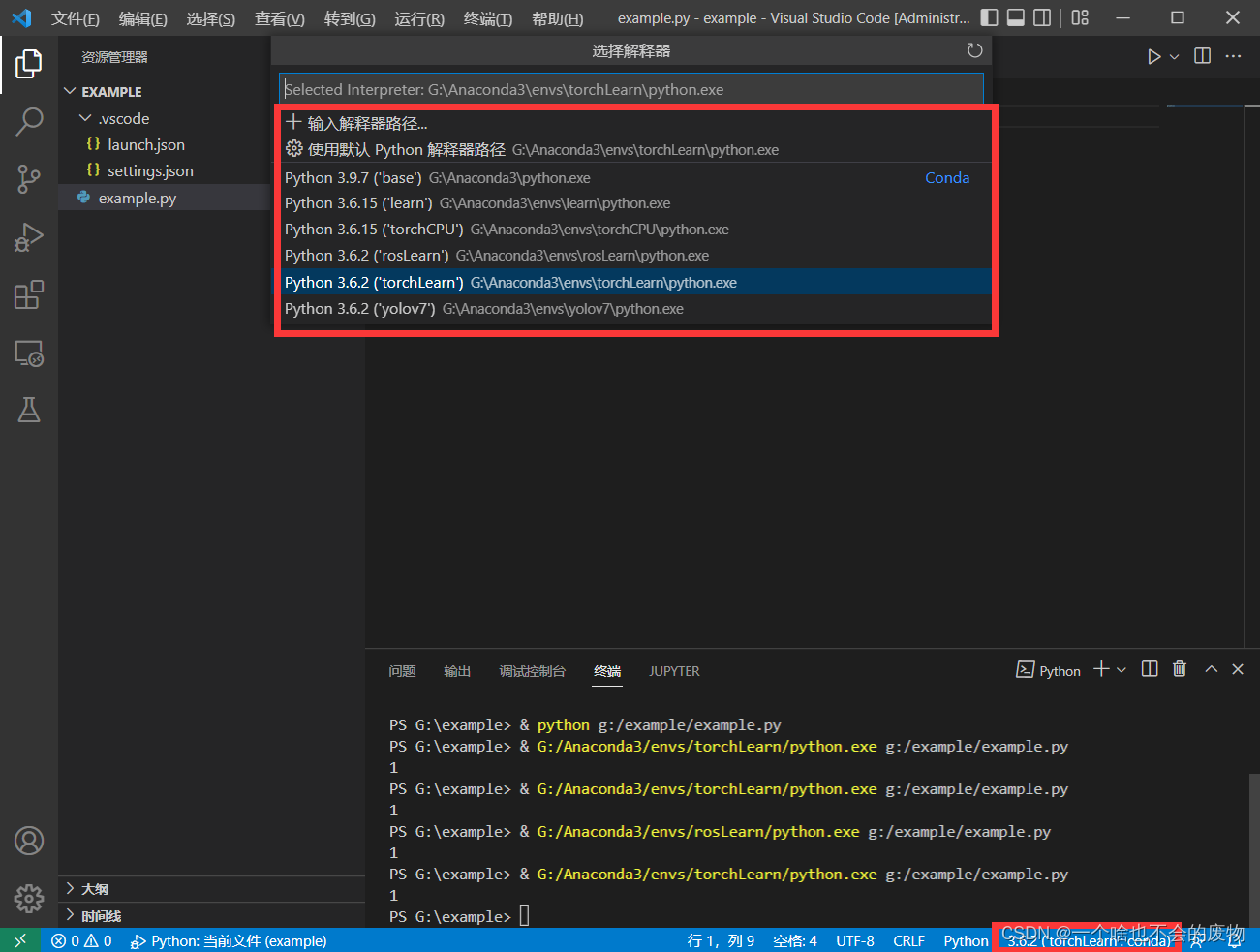Open errors and warnings count in status bar
The image size is (1260, 952).
pyautogui.click(x=81, y=940)
